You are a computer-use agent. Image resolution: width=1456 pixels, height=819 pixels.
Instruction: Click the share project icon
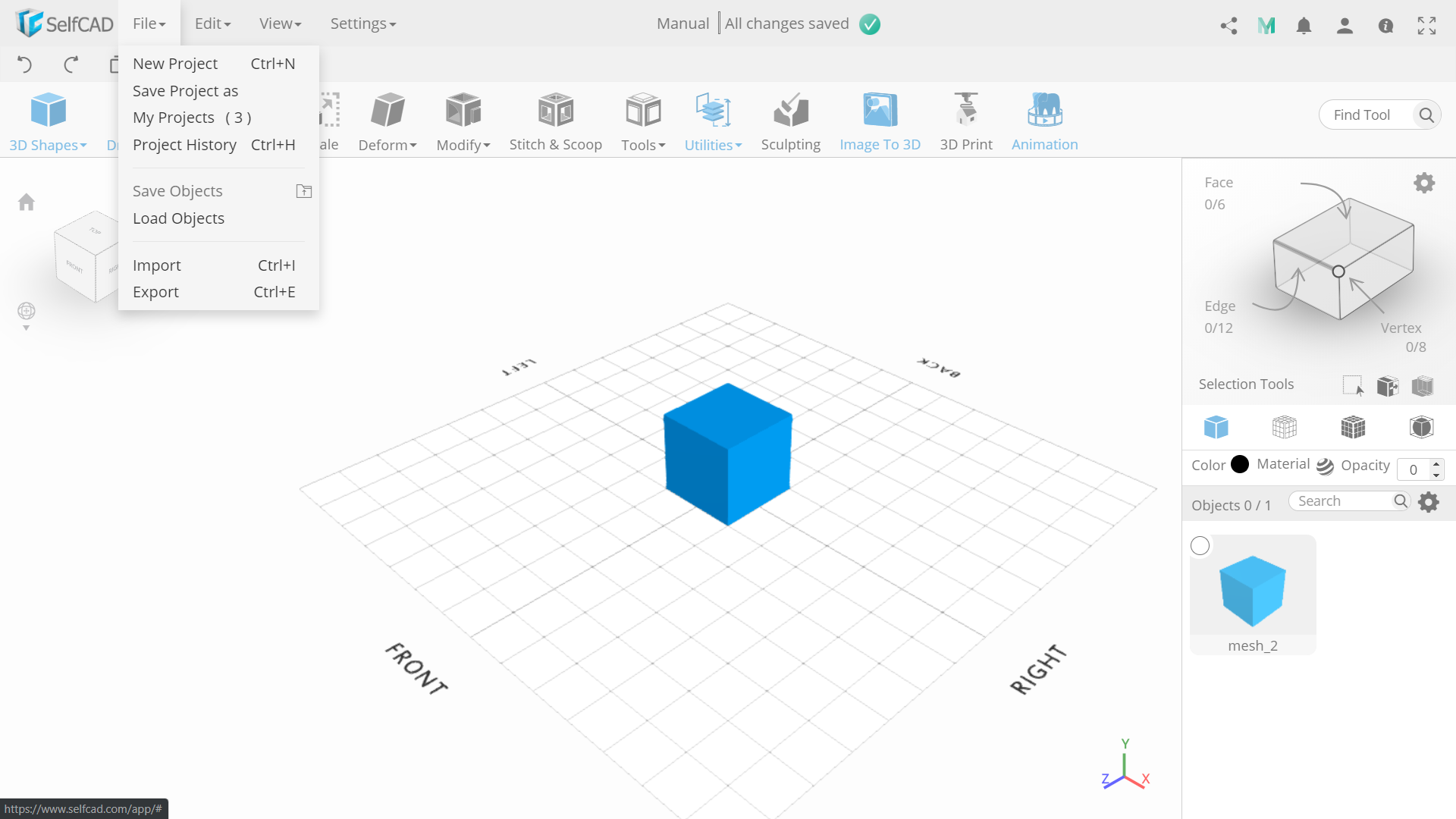pyautogui.click(x=1228, y=25)
